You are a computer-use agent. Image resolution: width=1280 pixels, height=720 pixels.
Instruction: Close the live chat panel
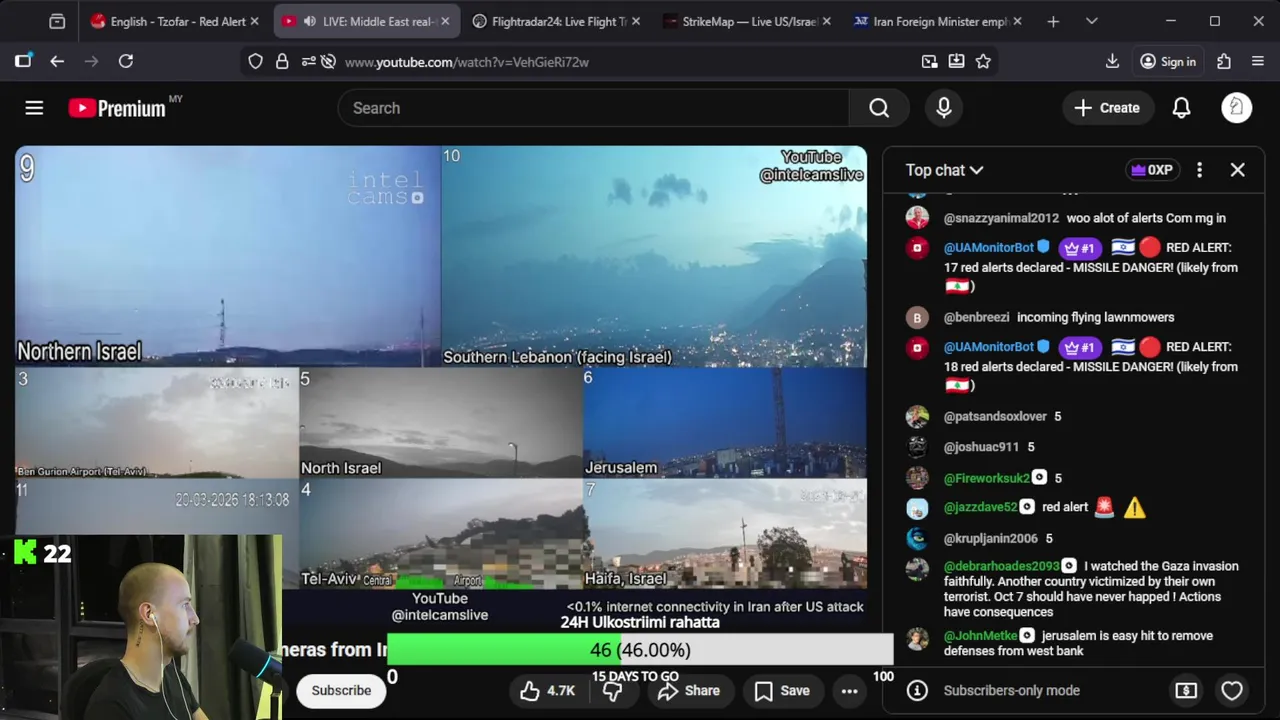pyautogui.click(x=1237, y=170)
